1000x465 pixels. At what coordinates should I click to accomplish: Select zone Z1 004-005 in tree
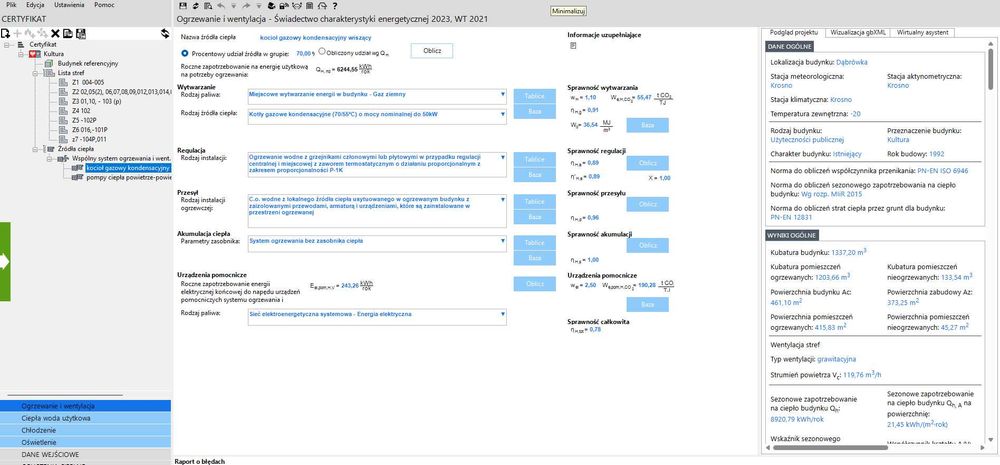[87, 82]
